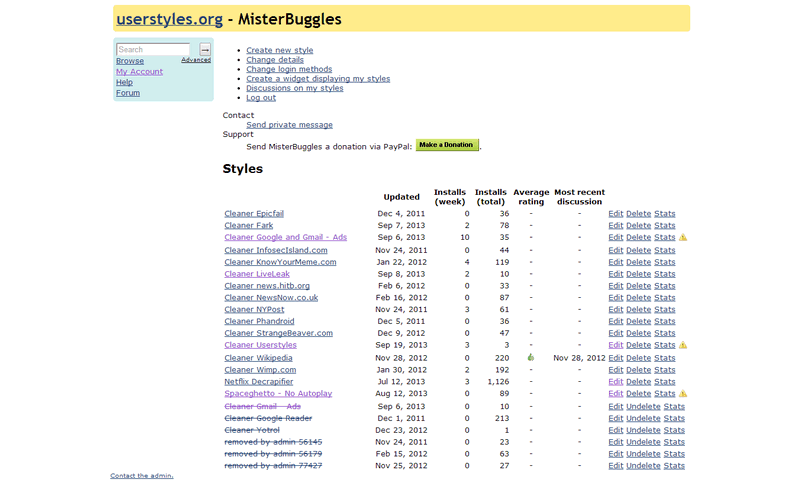Undelete Cleaner Gmail - Ads style
The height and width of the screenshot is (485, 800).
[x=643, y=406]
